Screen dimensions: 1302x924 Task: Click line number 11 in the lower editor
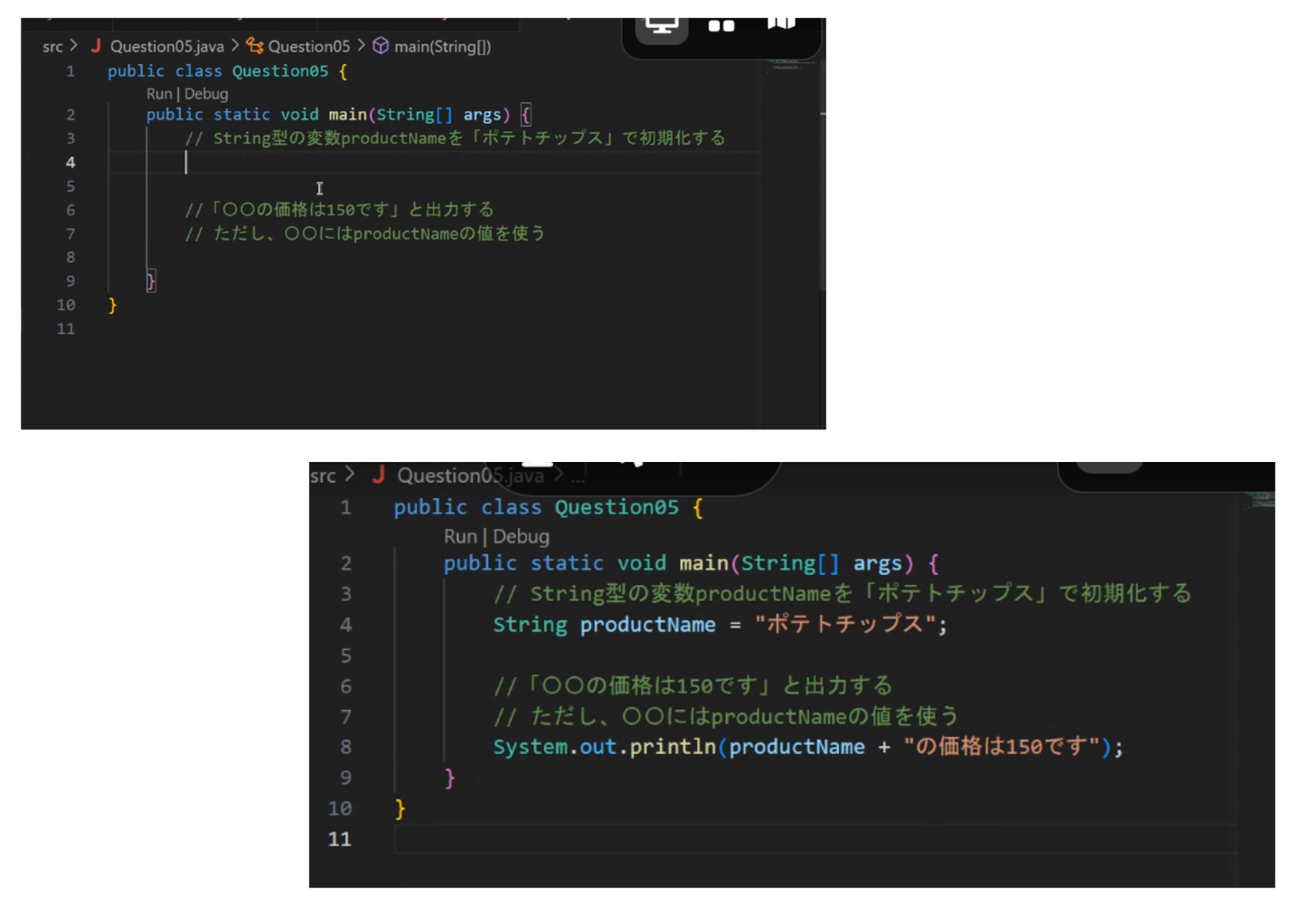tap(340, 839)
